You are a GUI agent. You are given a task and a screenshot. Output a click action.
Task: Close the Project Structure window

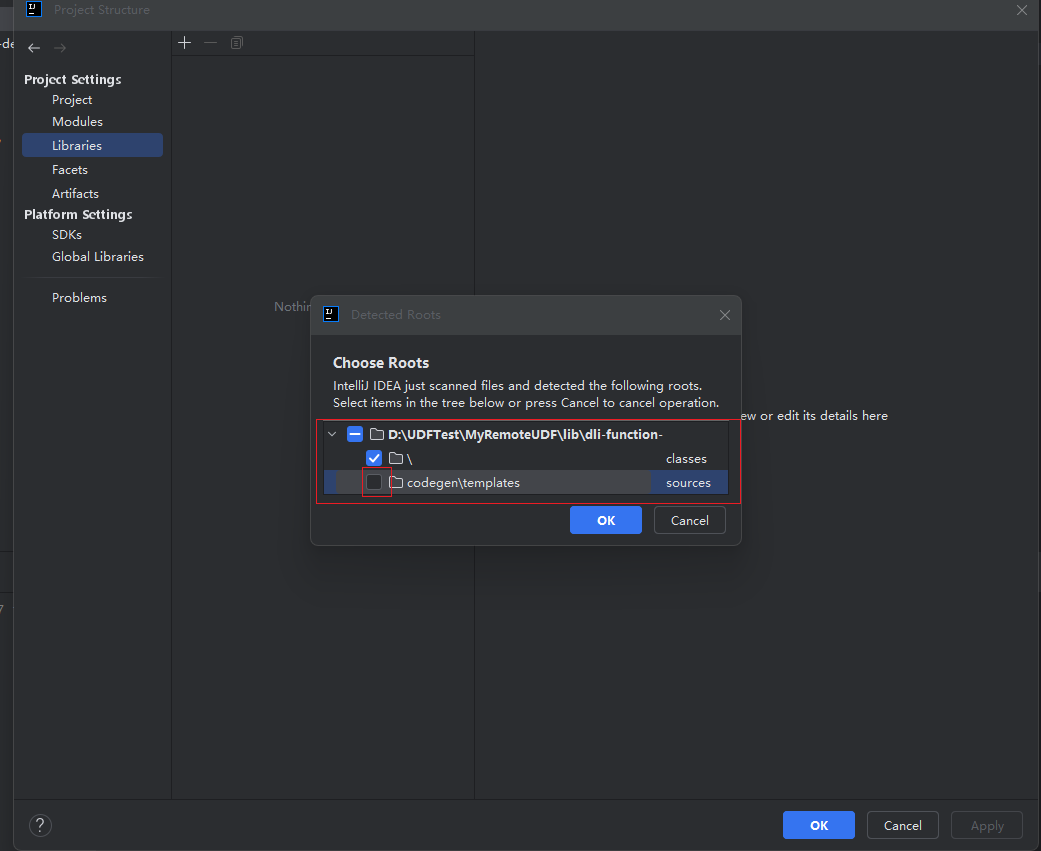pos(1022,10)
